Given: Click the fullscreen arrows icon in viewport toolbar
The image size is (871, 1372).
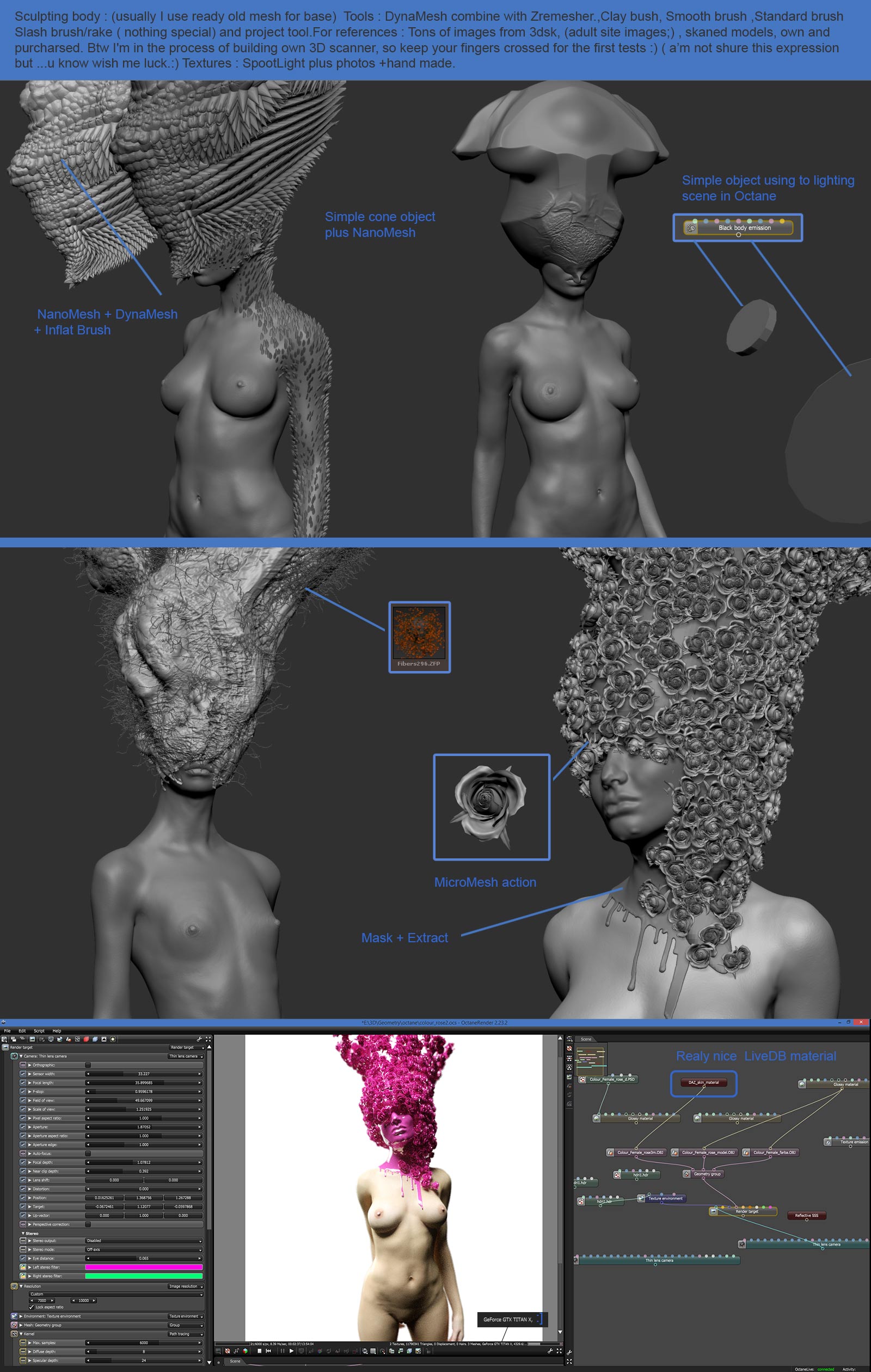Looking at the screenshot, I should pyautogui.click(x=559, y=1351).
